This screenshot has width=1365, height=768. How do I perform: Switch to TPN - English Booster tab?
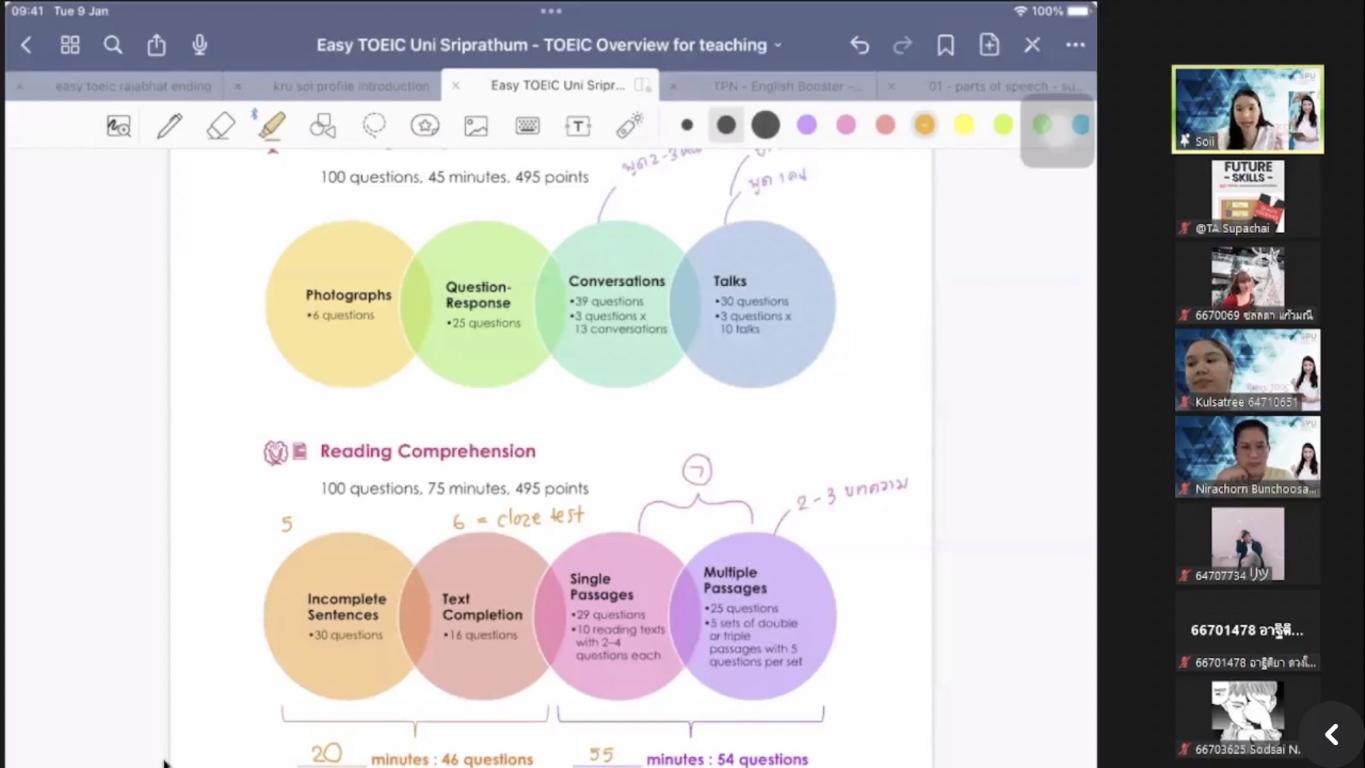pyautogui.click(x=787, y=87)
